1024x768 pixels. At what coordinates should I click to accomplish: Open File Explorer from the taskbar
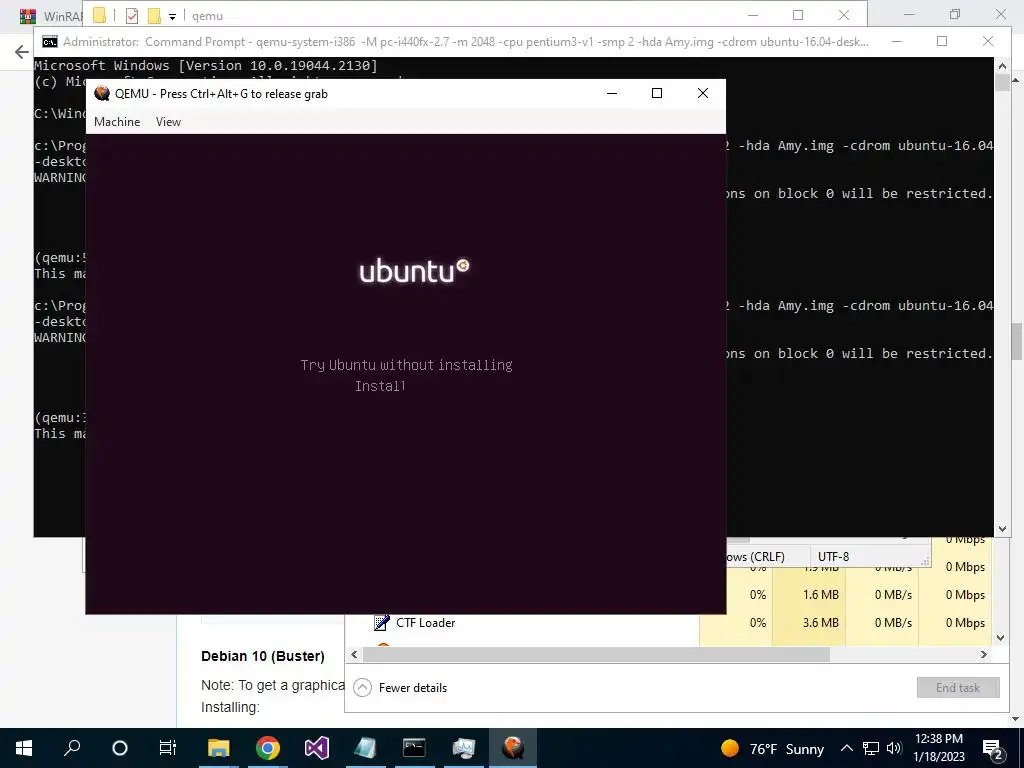[219, 748]
